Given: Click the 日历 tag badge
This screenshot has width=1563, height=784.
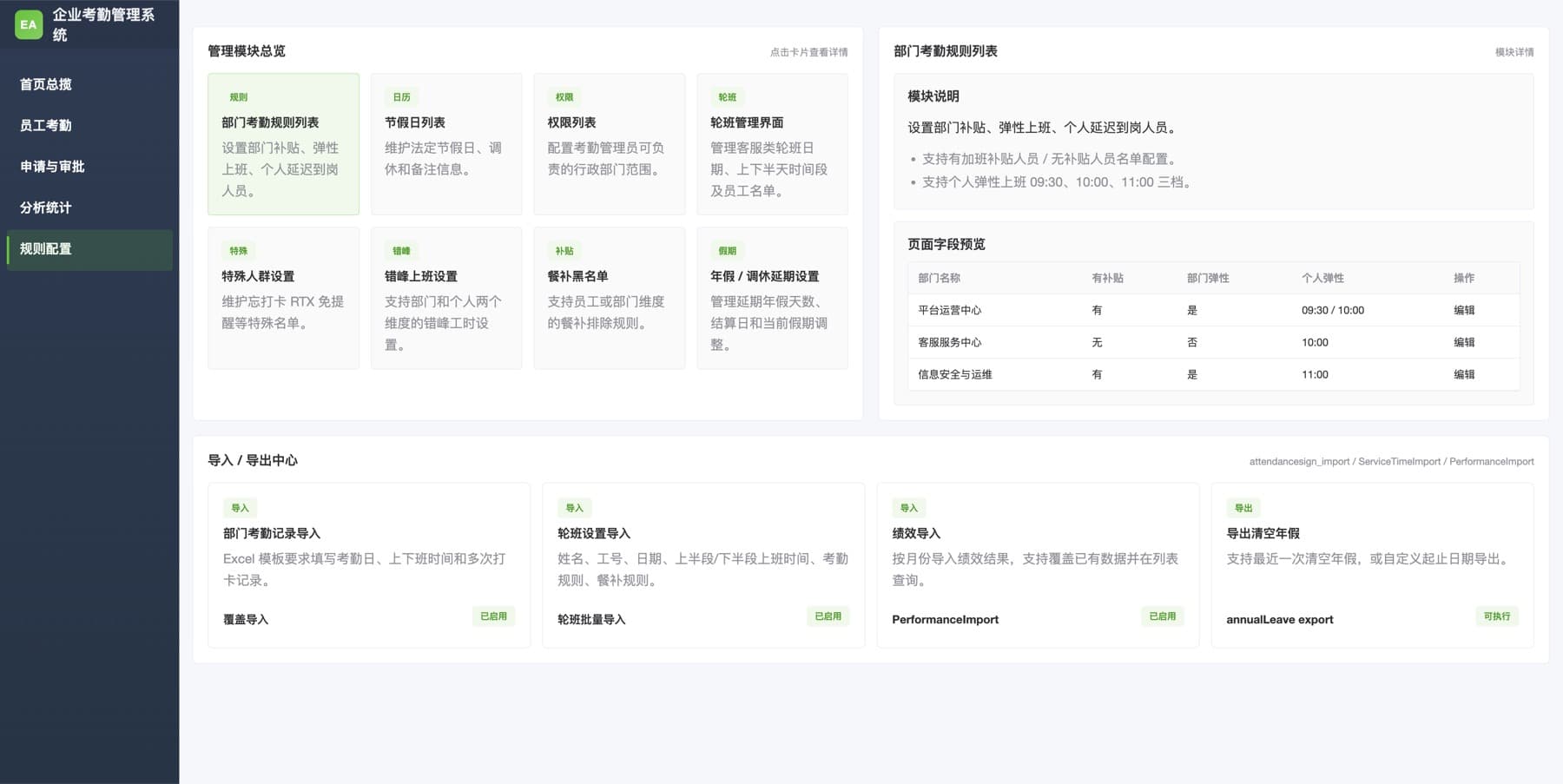Looking at the screenshot, I should tap(401, 97).
